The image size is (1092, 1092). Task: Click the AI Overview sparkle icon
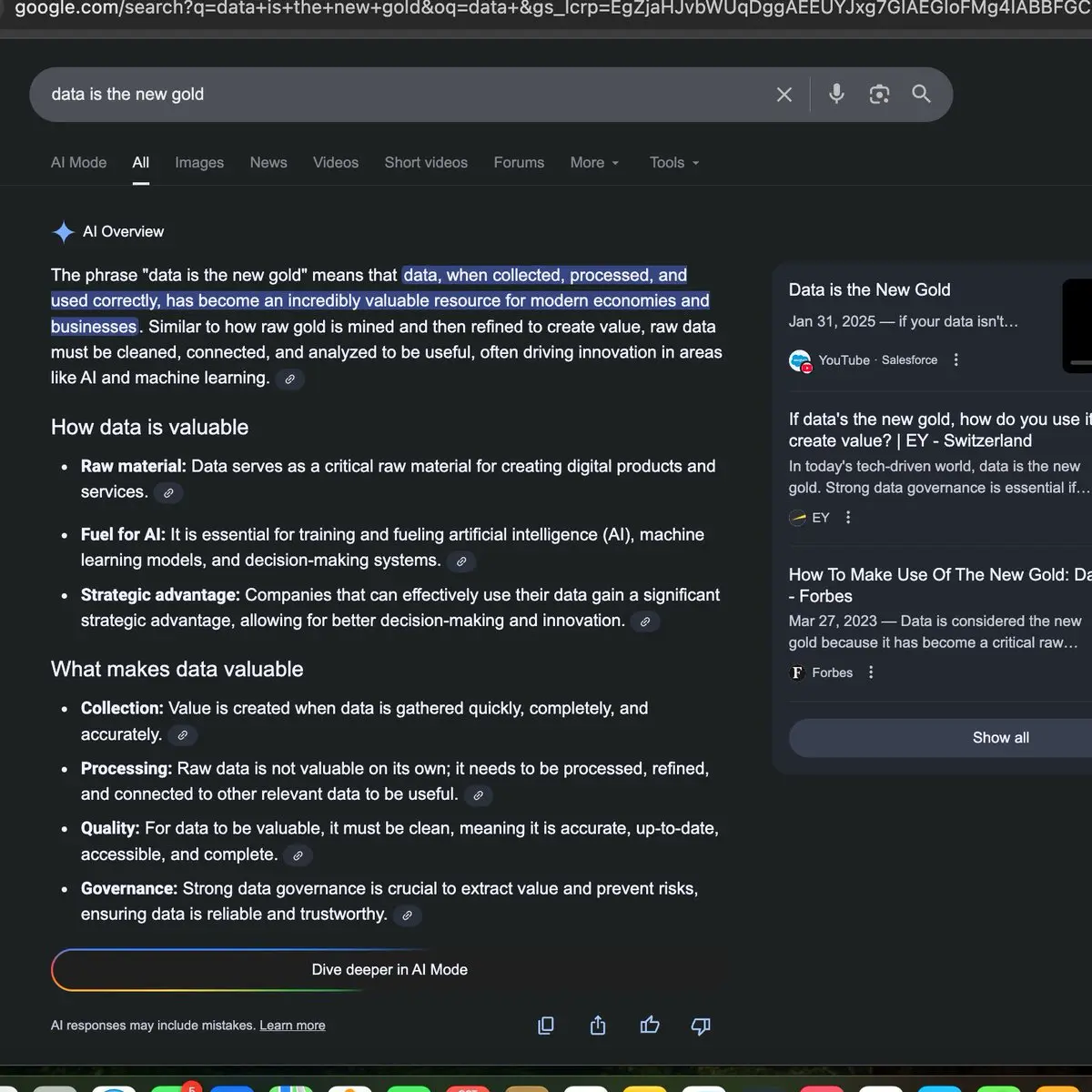(63, 232)
